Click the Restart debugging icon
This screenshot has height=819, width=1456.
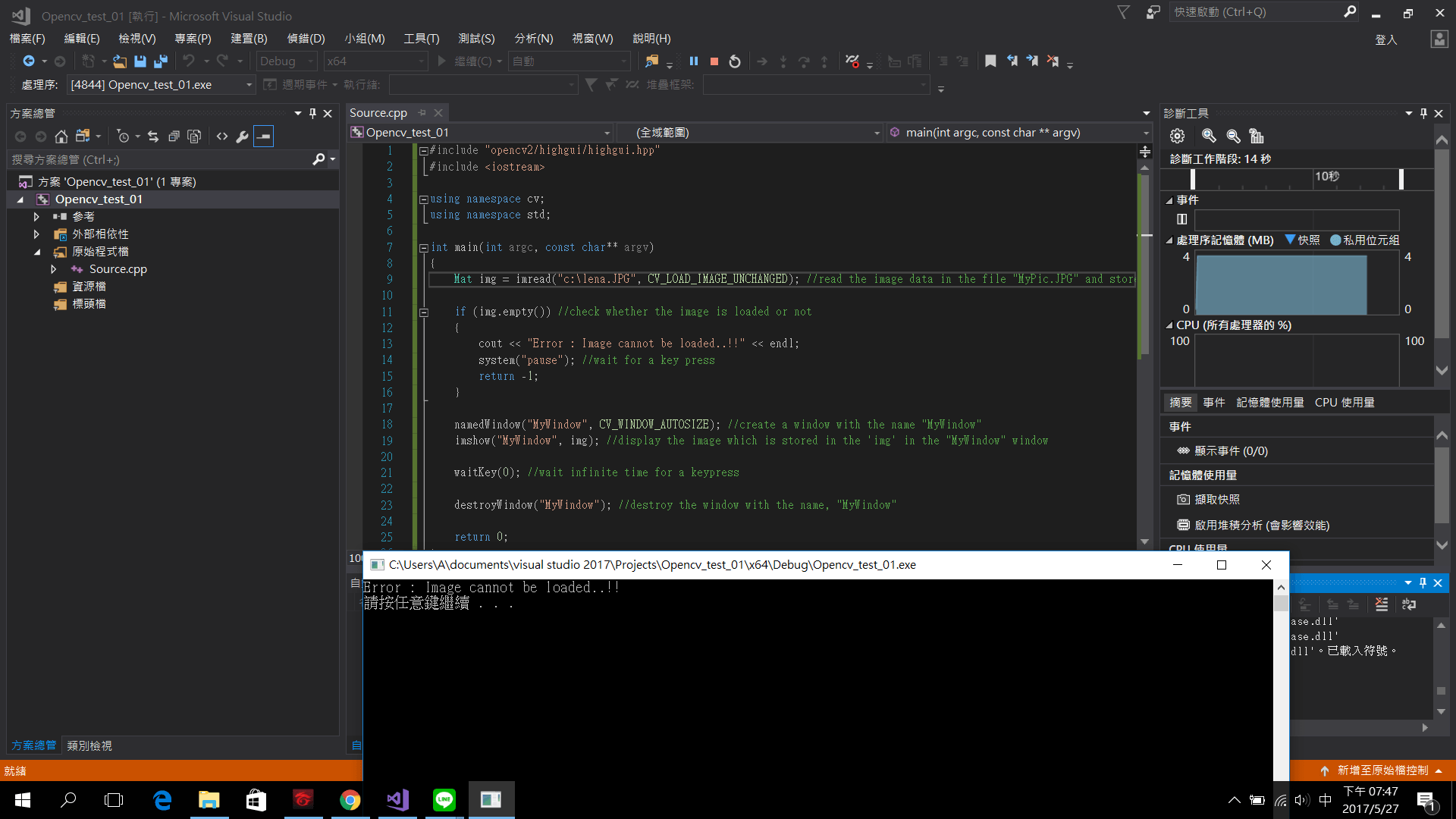pyautogui.click(x=734, y=61)
